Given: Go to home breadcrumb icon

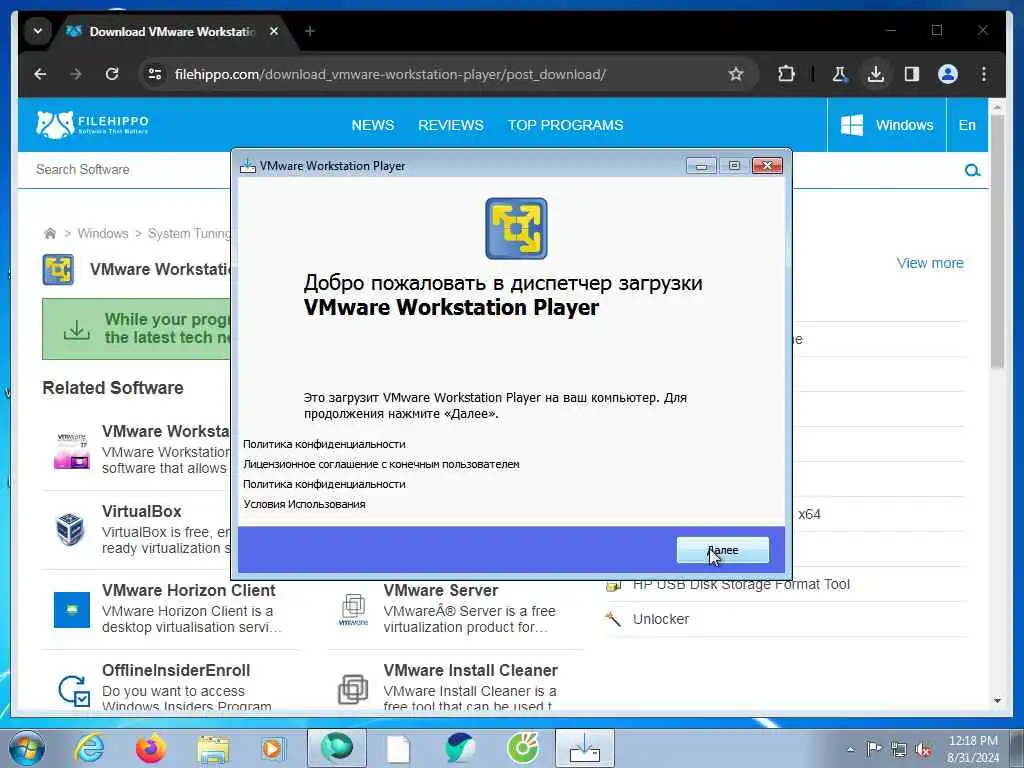Looking at the screenshot, I should pyautogui.click(x=50, y=233).
